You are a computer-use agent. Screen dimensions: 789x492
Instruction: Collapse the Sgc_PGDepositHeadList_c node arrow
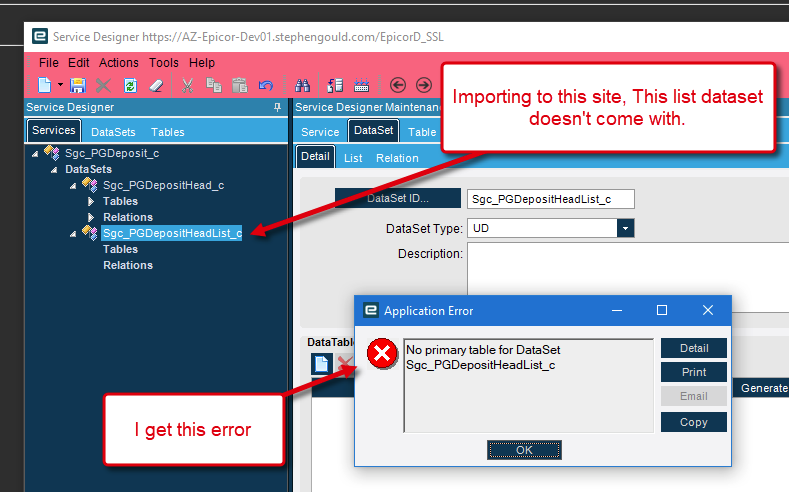[73, 233]
